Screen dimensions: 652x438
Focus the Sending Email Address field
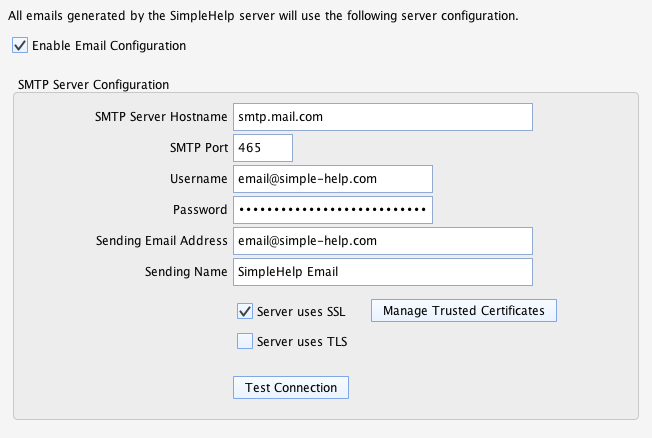(383, 241)
